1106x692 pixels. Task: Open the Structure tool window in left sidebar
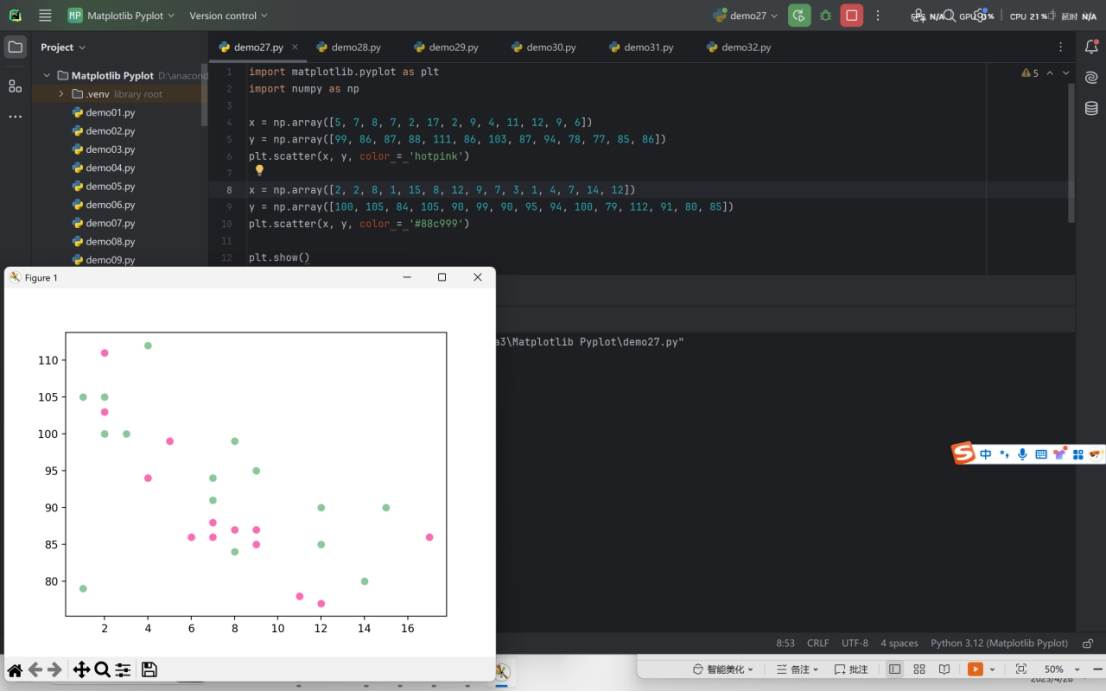click(x=15, y=86)
